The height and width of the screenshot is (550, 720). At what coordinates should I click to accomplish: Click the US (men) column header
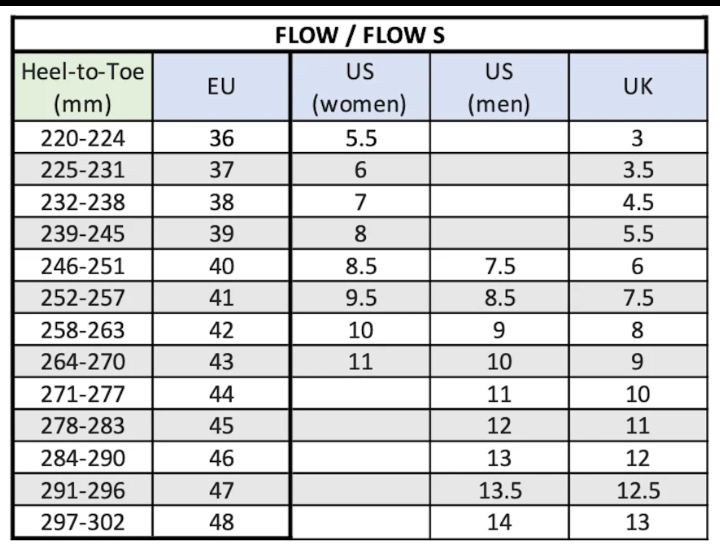[499, 87]
